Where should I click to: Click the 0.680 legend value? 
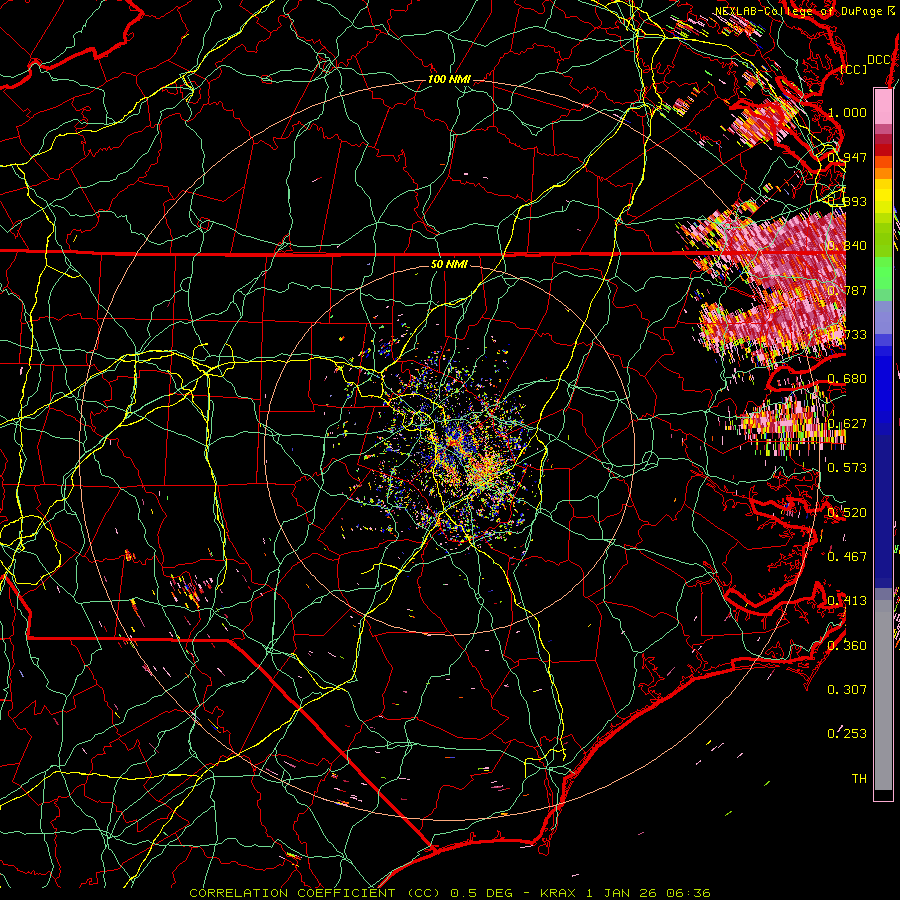847,379
